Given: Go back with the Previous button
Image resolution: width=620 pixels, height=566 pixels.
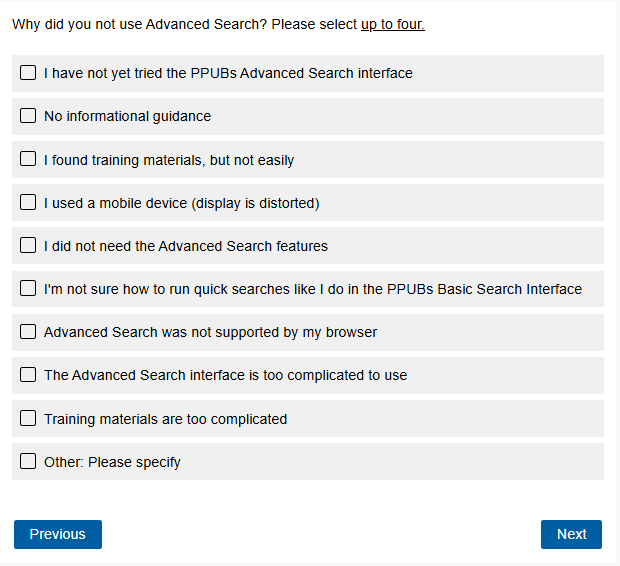Looking at the screenshot, I should tap(58, 534).
